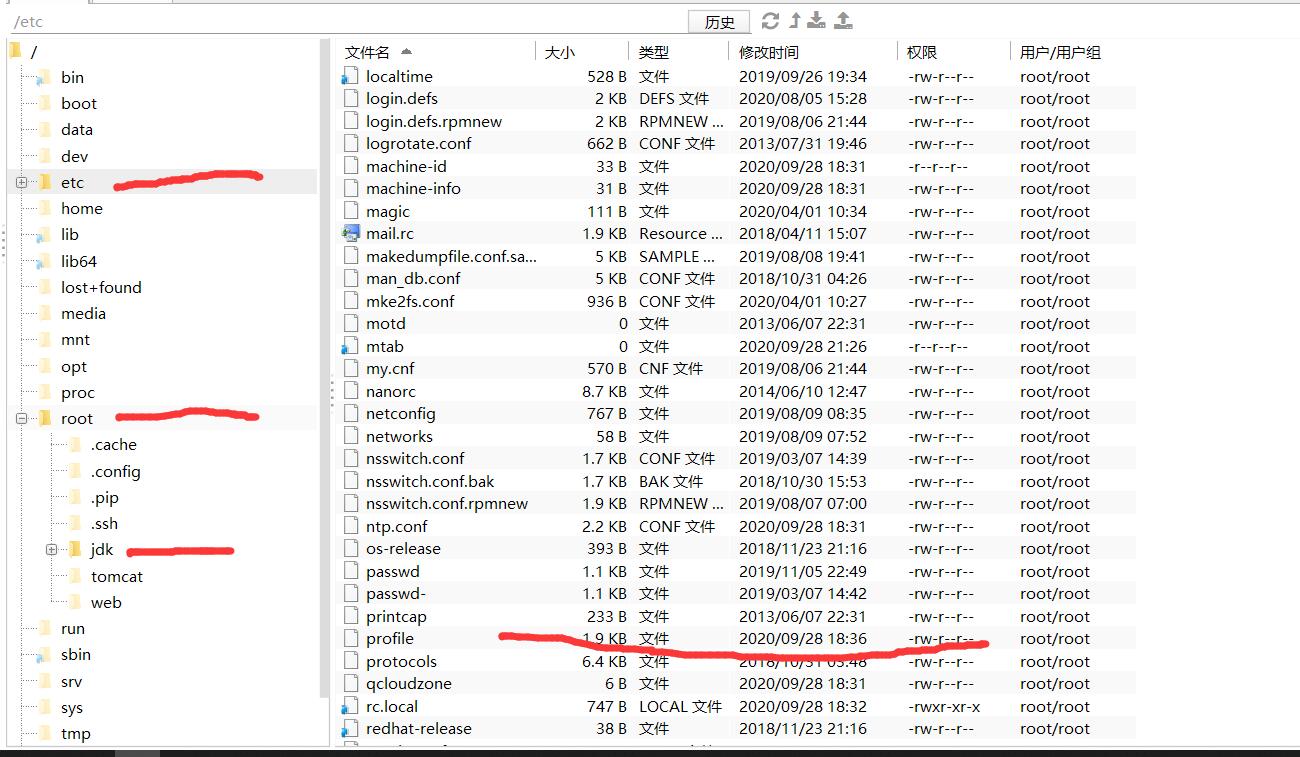Viewport: 1300px width, 757px height.
Task: Click the run folder icon
Action: 44,628
